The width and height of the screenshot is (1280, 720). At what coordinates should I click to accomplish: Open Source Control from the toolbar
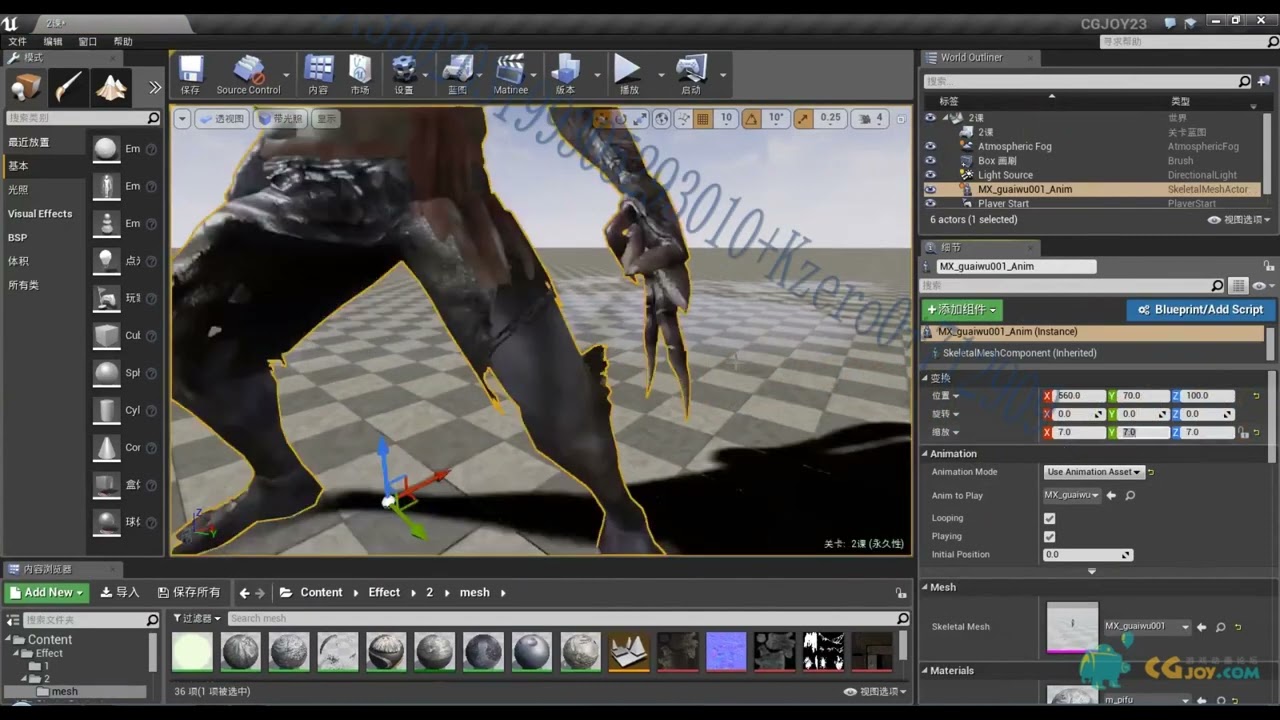(248, 72)
